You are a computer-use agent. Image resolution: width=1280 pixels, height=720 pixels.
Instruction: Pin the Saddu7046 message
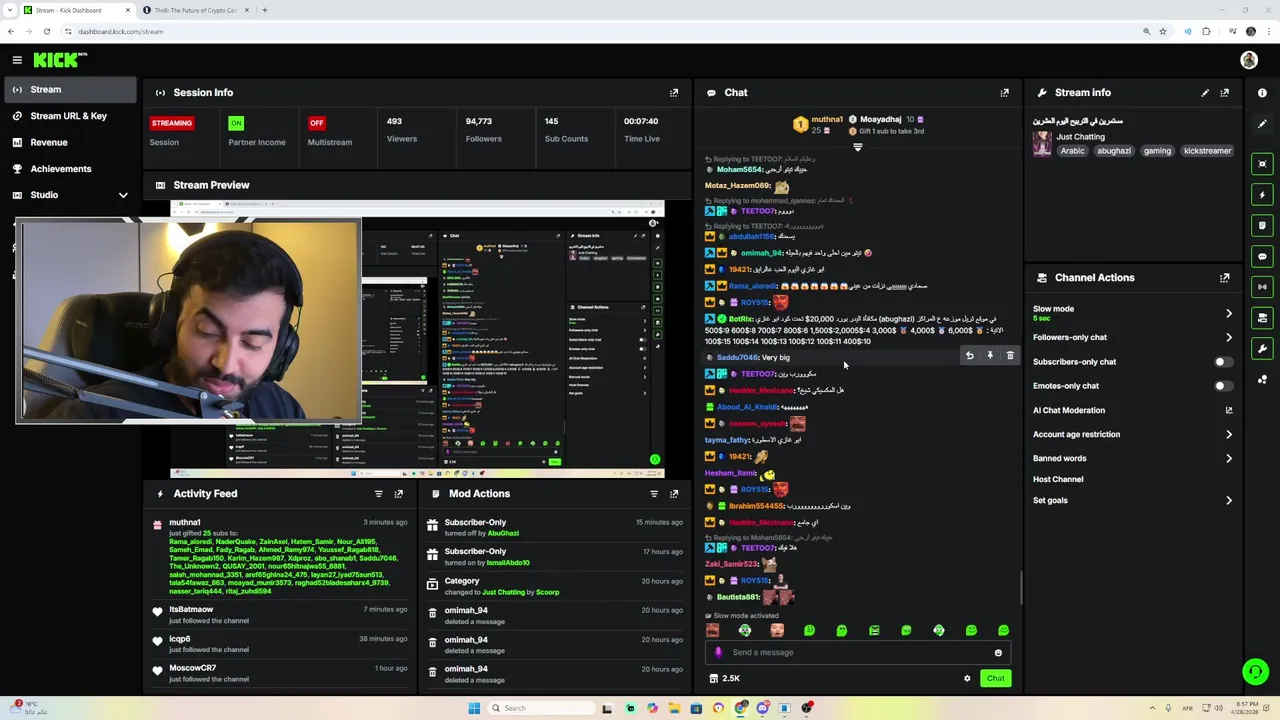coord(990,356)
